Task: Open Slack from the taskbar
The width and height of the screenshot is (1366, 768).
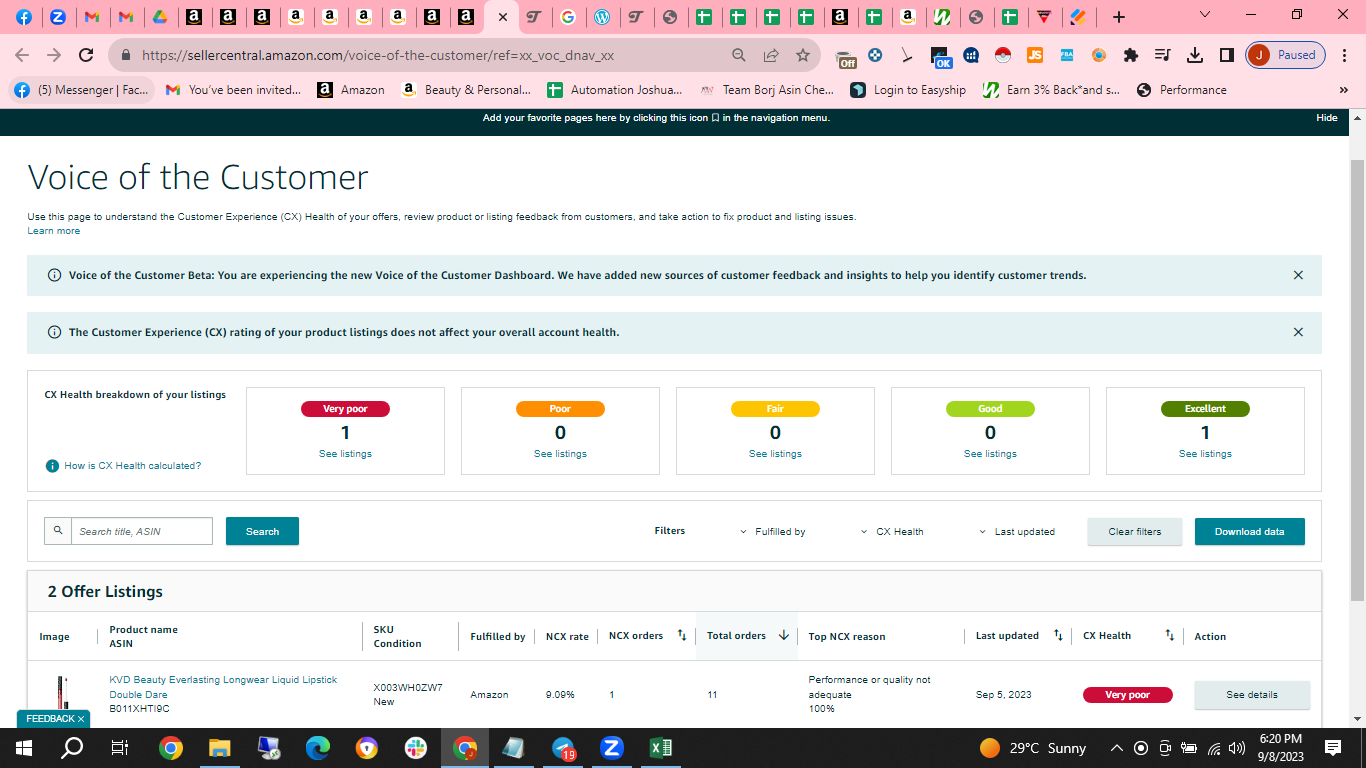Action: tap(416, 748)
